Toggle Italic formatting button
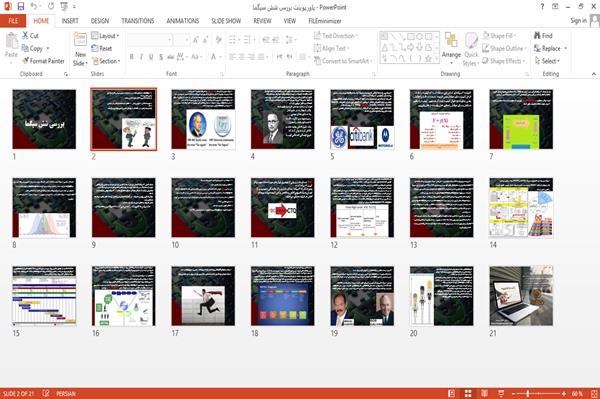The image size is (600, 399). [141, 57]
